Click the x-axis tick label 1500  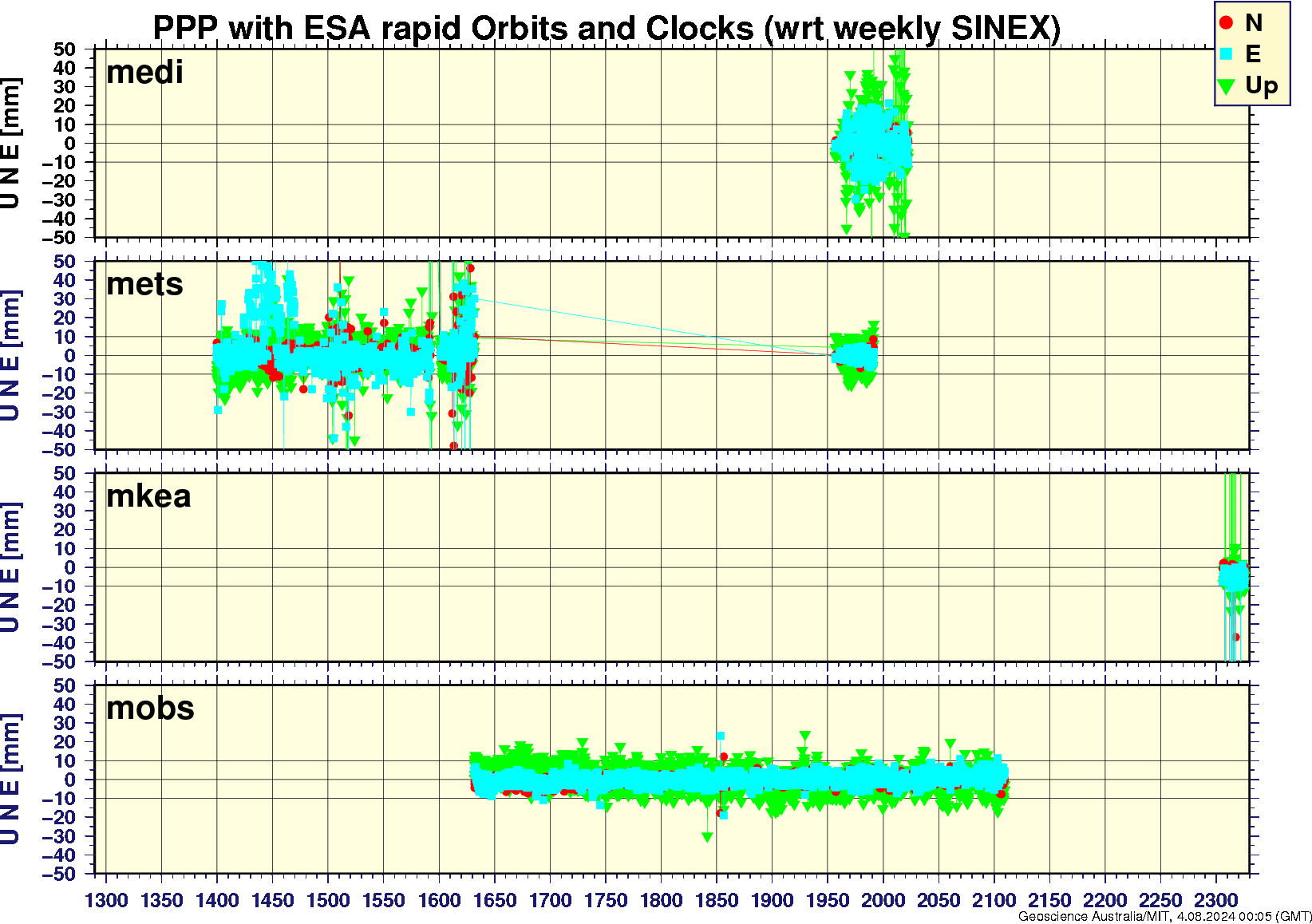point(328,901)
